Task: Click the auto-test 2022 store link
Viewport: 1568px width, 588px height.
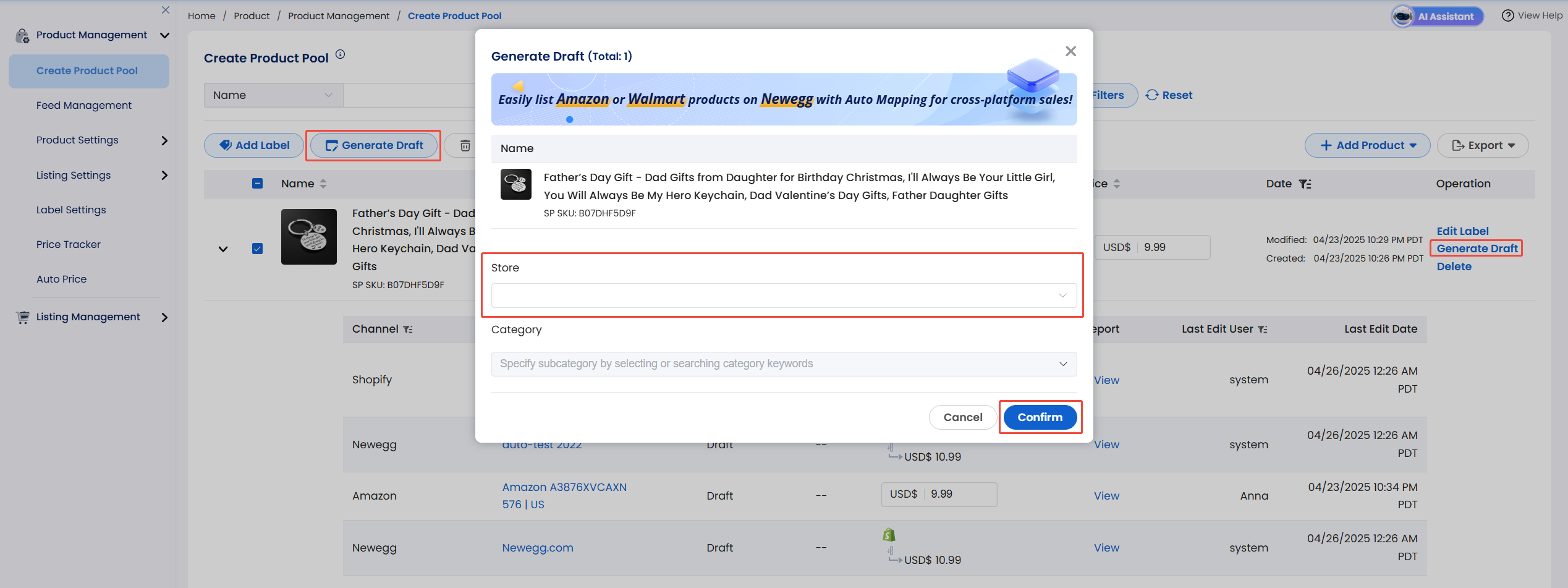Action: click(x=542, y=445)
